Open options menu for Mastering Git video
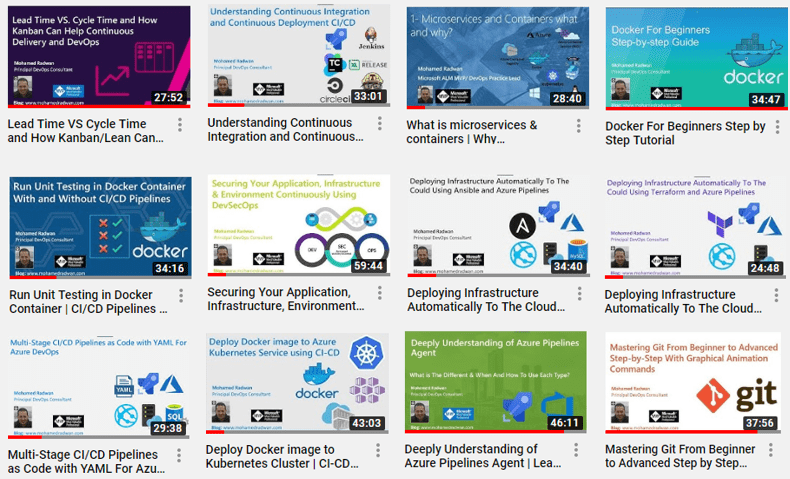Screen dimensions: 790x479 point(771,450)
